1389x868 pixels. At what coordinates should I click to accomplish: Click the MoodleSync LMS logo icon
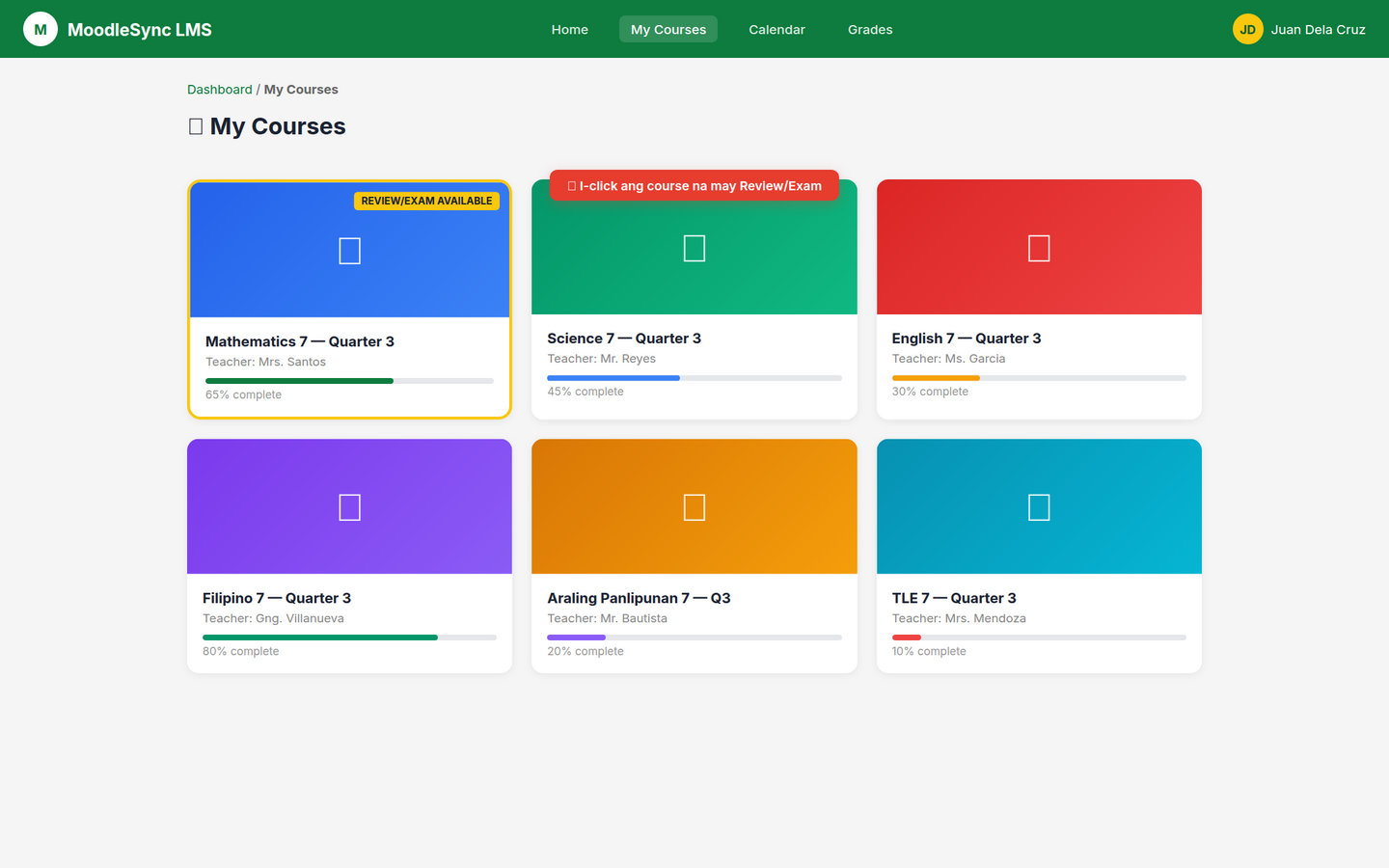point(40,29)
